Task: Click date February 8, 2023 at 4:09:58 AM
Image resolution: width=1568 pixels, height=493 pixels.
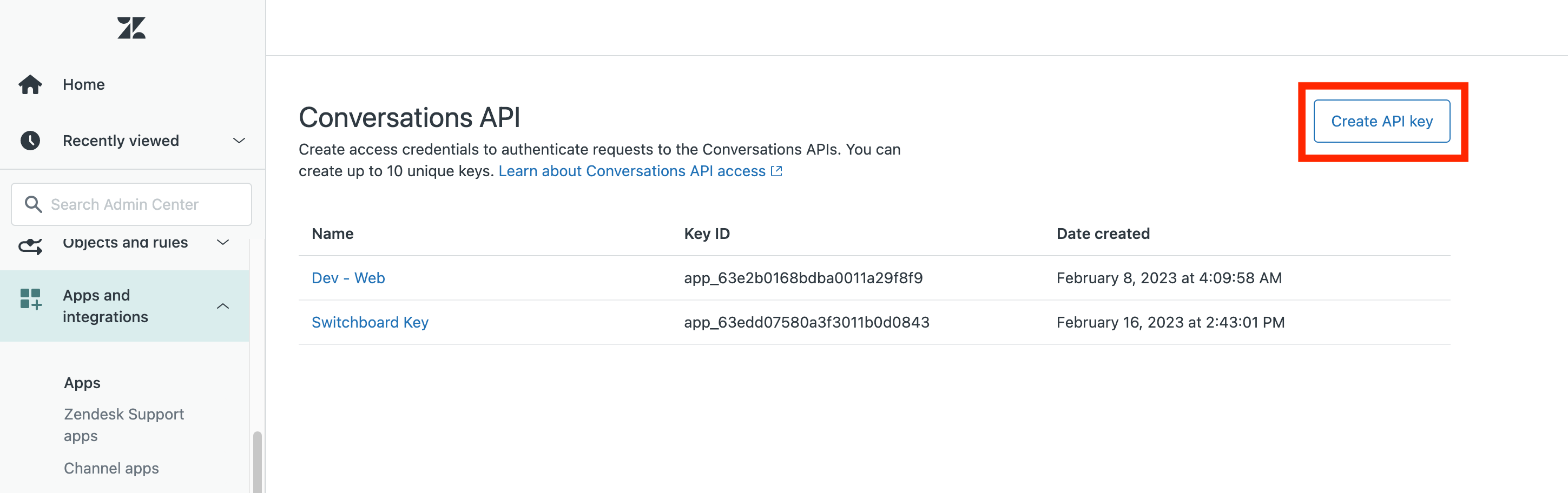Action: (x=1169, y=278)
